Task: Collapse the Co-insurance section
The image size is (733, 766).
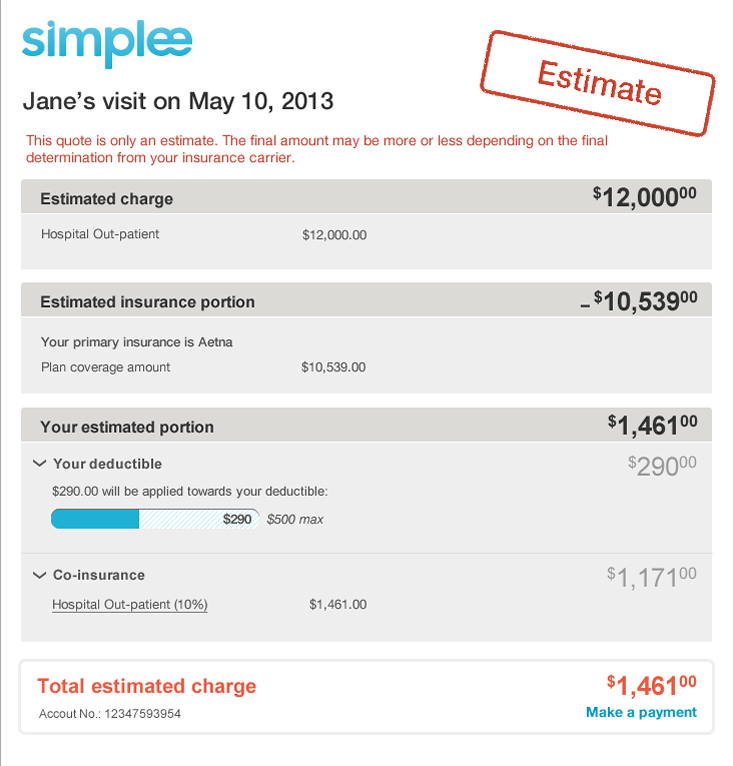Action: [x=40, y=575]
